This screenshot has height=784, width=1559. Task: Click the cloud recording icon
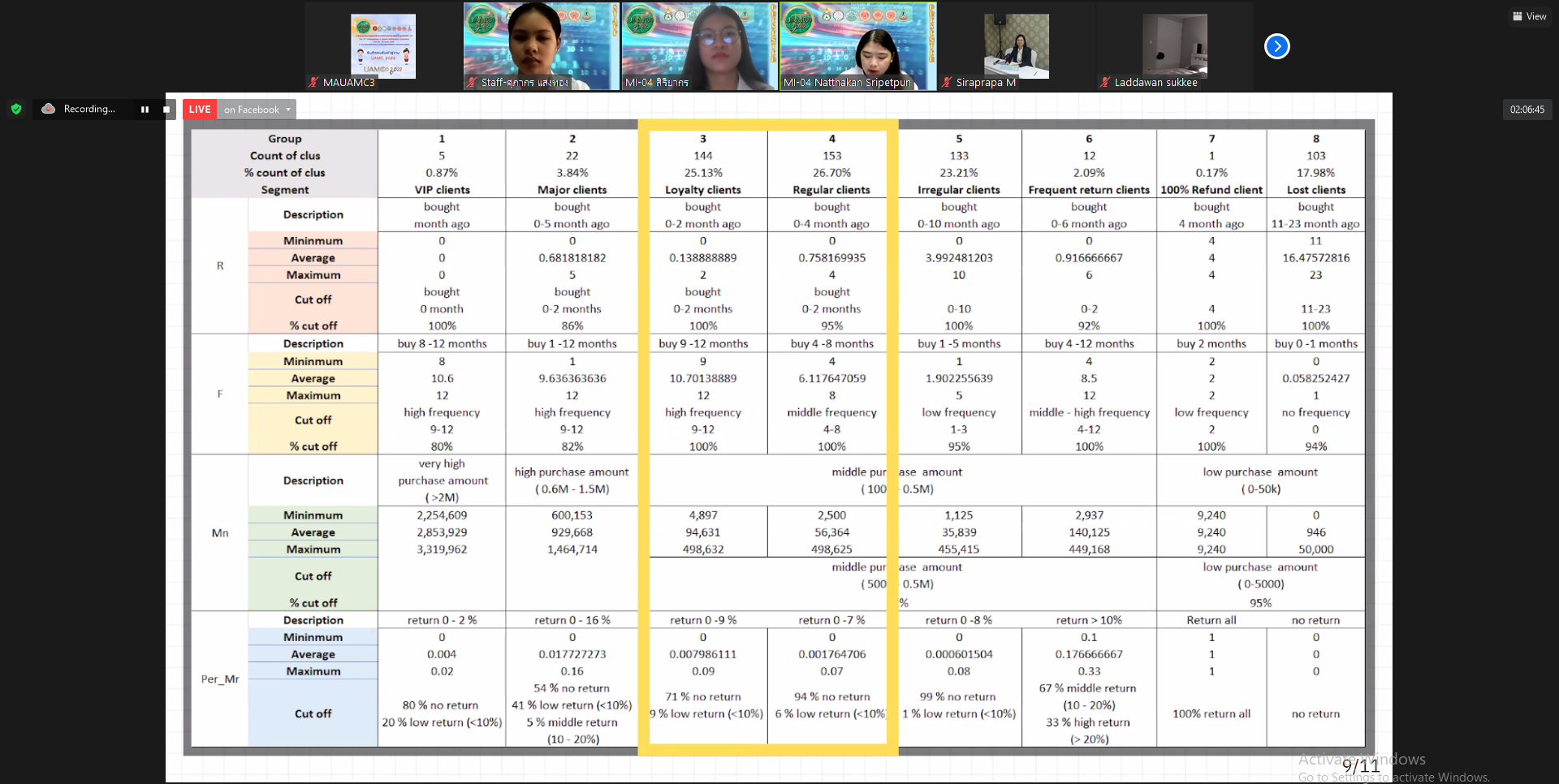[49, 109]
